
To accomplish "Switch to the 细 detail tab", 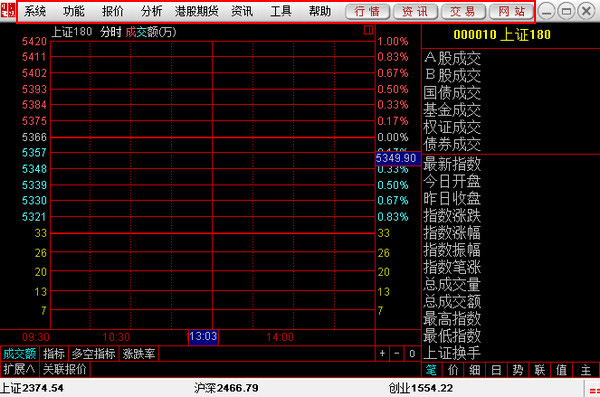I will [x=474, y=370].
